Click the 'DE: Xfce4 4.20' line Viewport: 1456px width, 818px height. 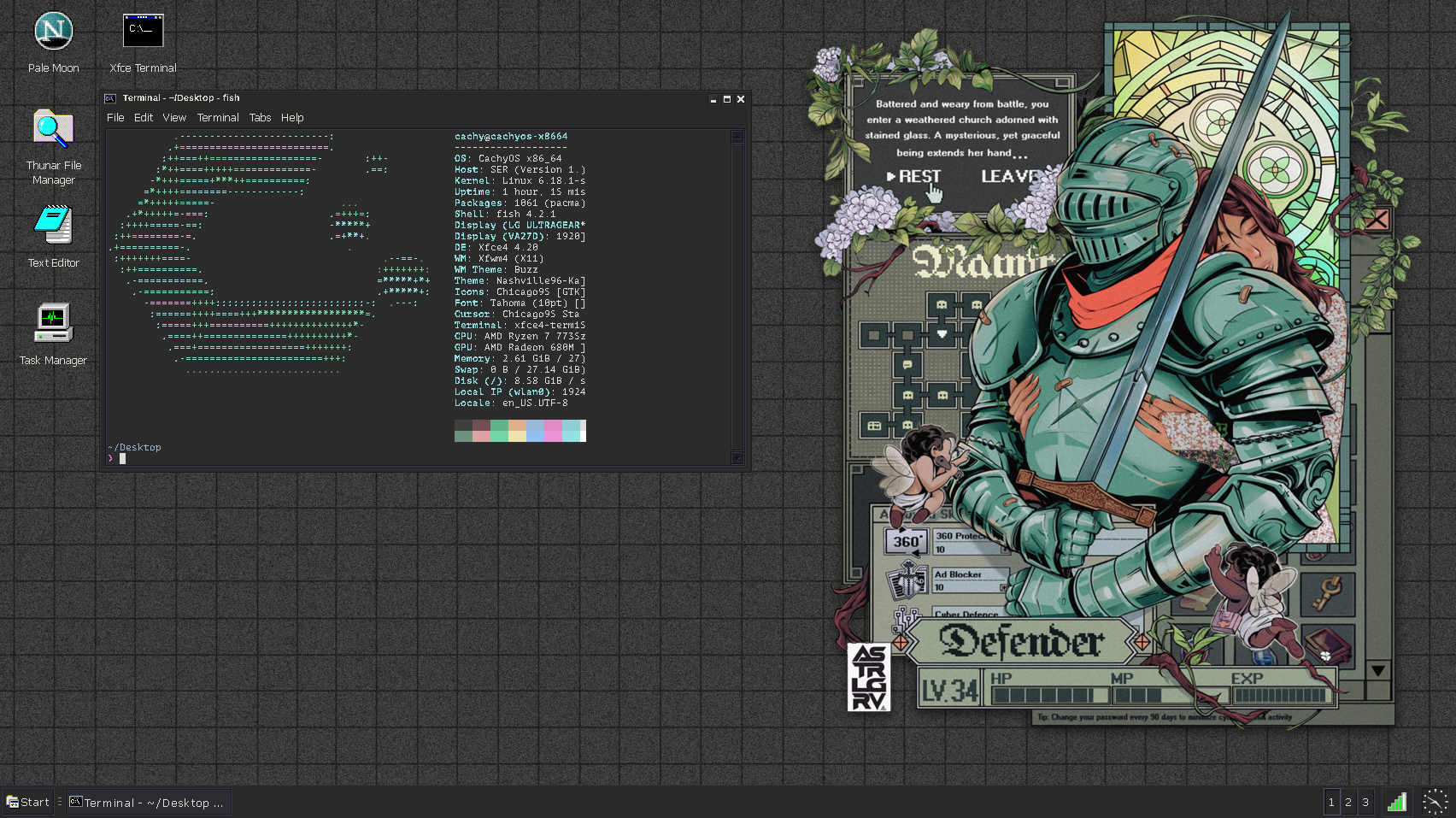(x=496, y=248)
